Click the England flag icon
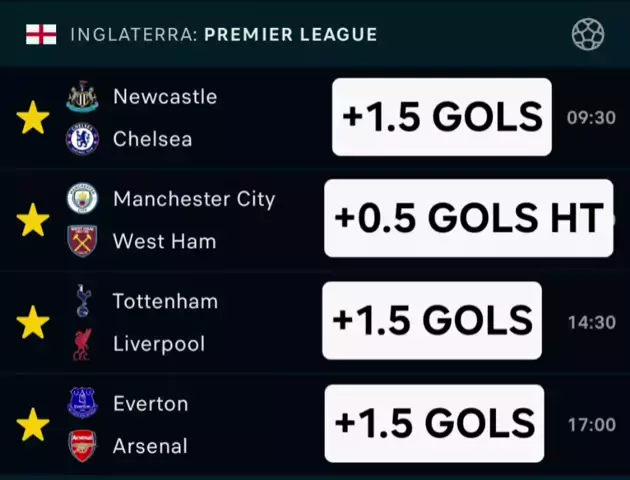The width and height of the screenshot is (630, 480). click(x=41, y=34)
